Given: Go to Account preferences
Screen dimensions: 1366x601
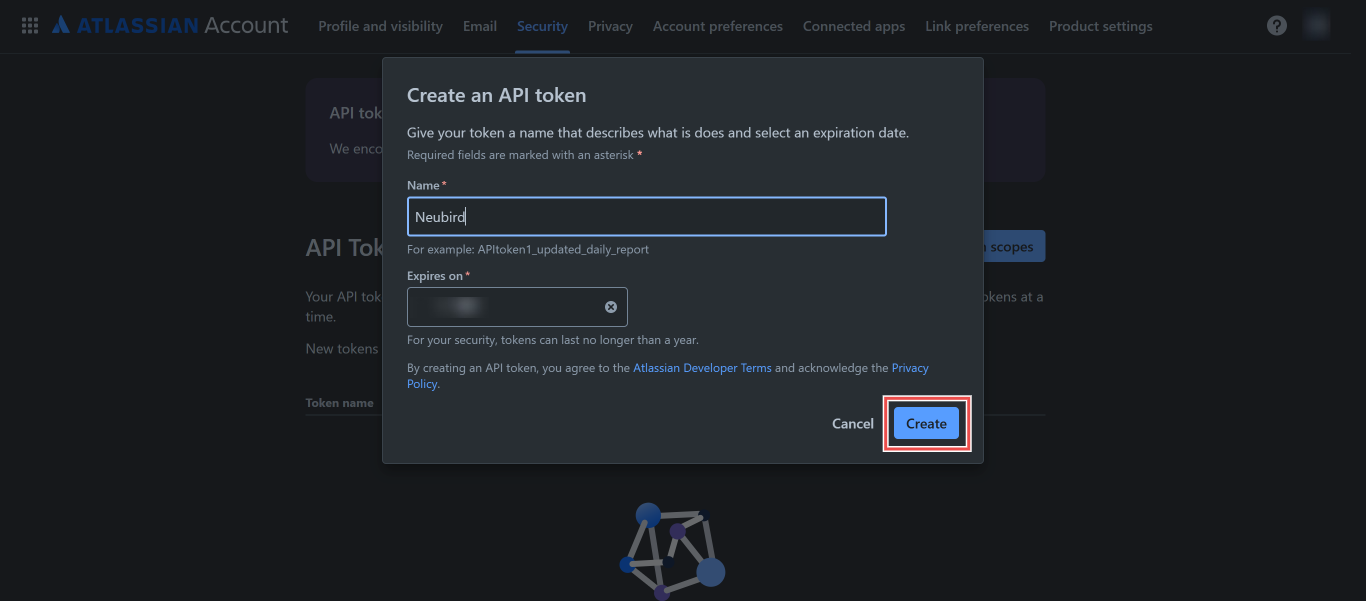Looking at the screenshot, I should coord(717,26).
